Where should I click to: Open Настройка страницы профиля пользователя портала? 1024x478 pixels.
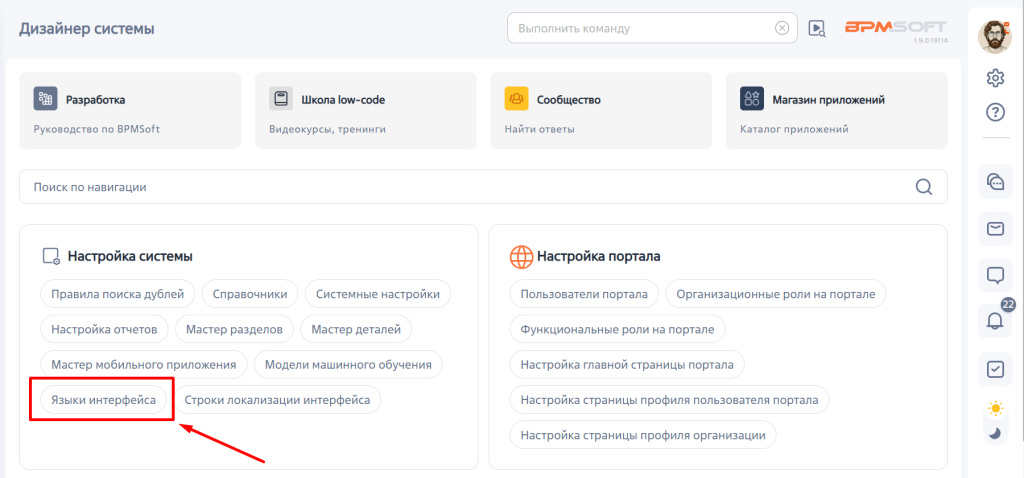[669, 400]
